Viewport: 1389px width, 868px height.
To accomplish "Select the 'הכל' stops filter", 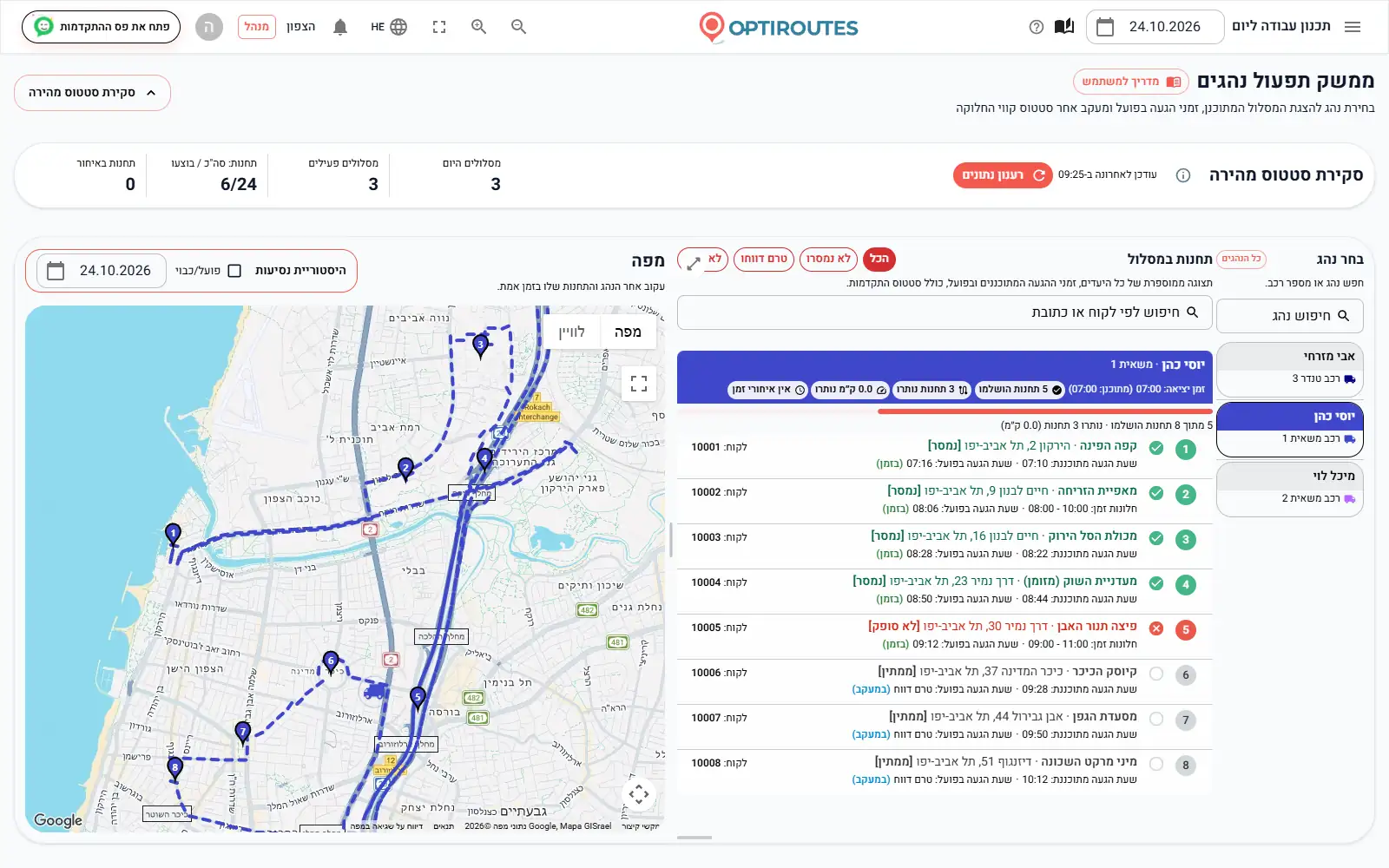I will (879, 259).
